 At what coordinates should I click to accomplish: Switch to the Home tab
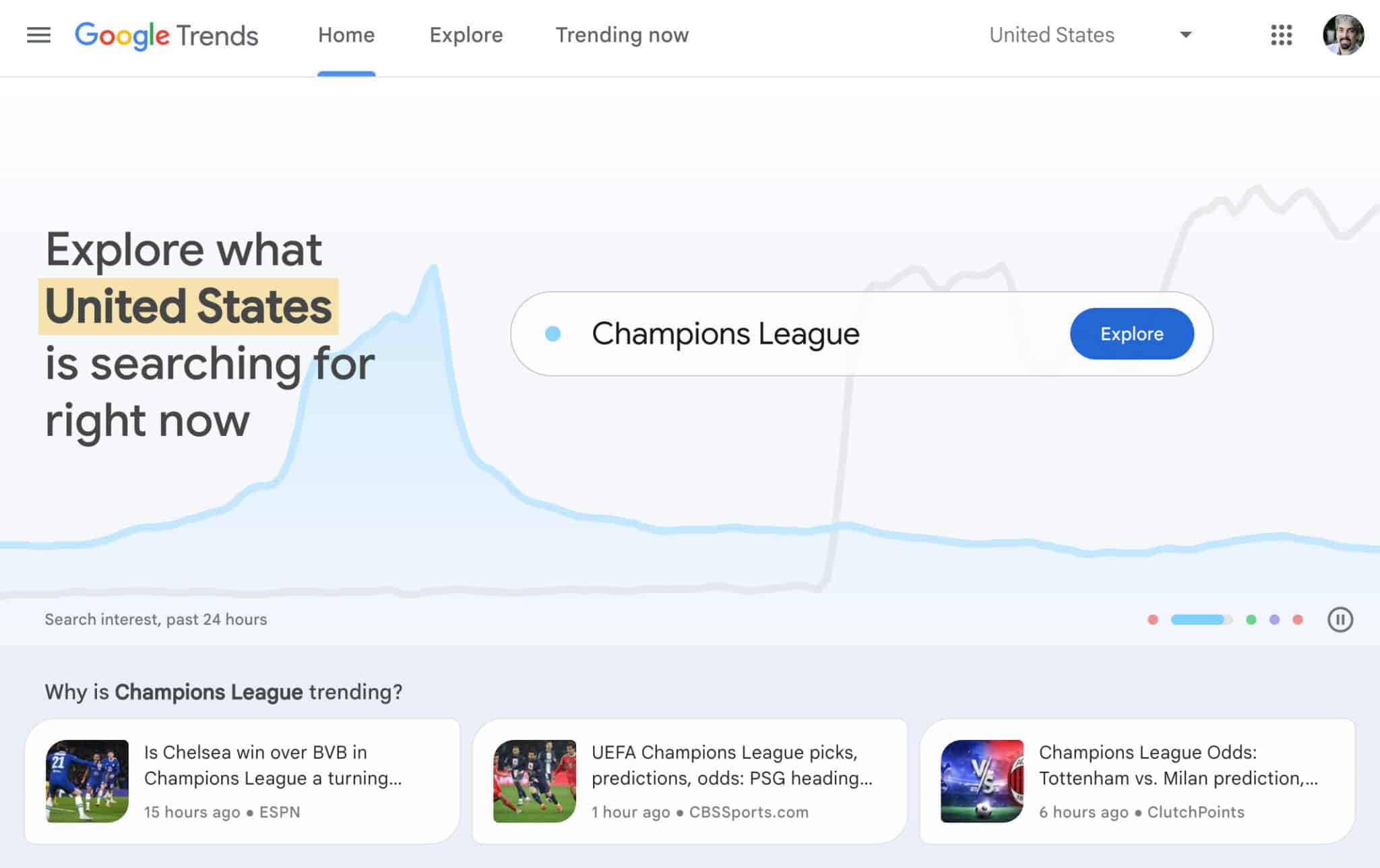pyautogui.click(x=346, y=35)
